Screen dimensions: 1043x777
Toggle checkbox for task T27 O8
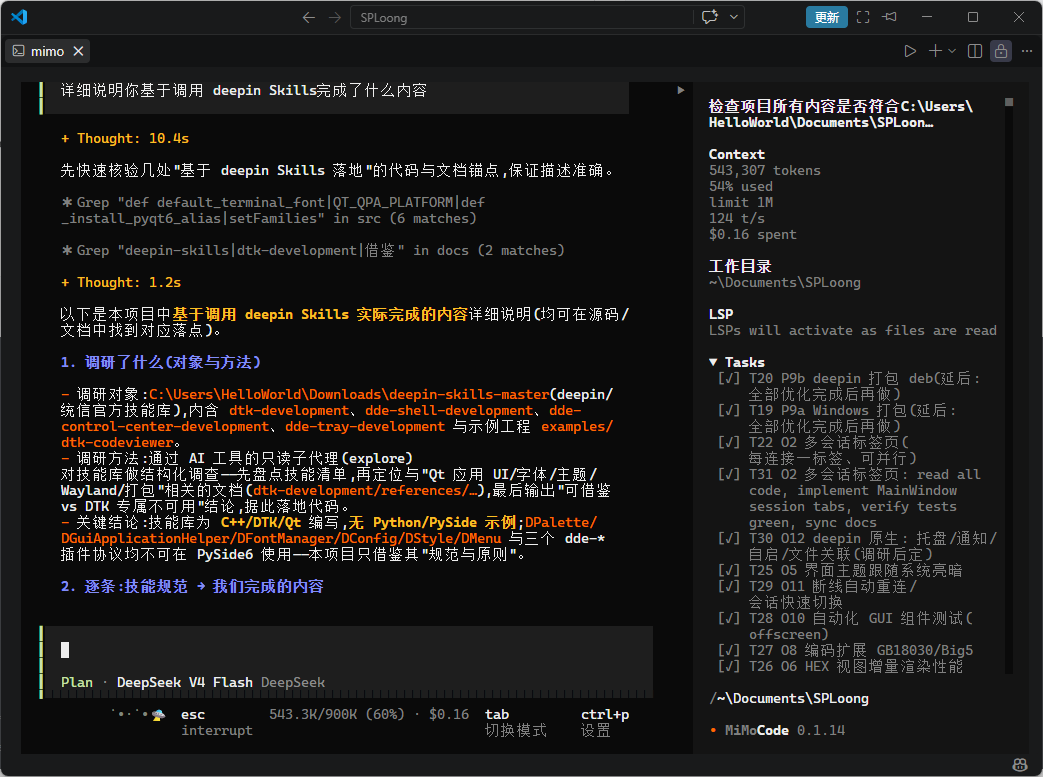[x=728, y=650]
